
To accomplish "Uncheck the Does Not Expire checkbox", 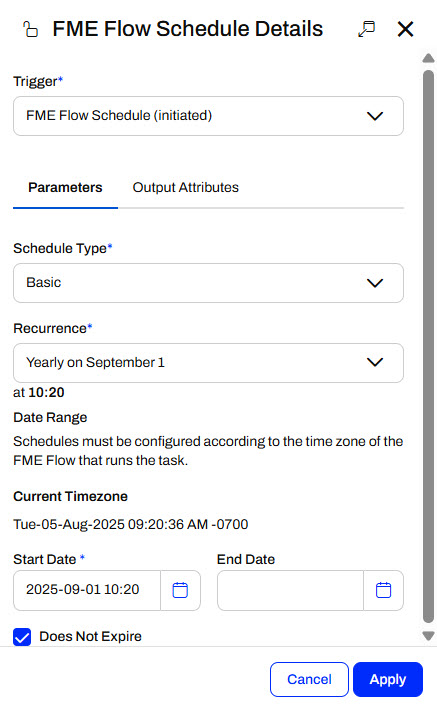I will tap(22, 637).
